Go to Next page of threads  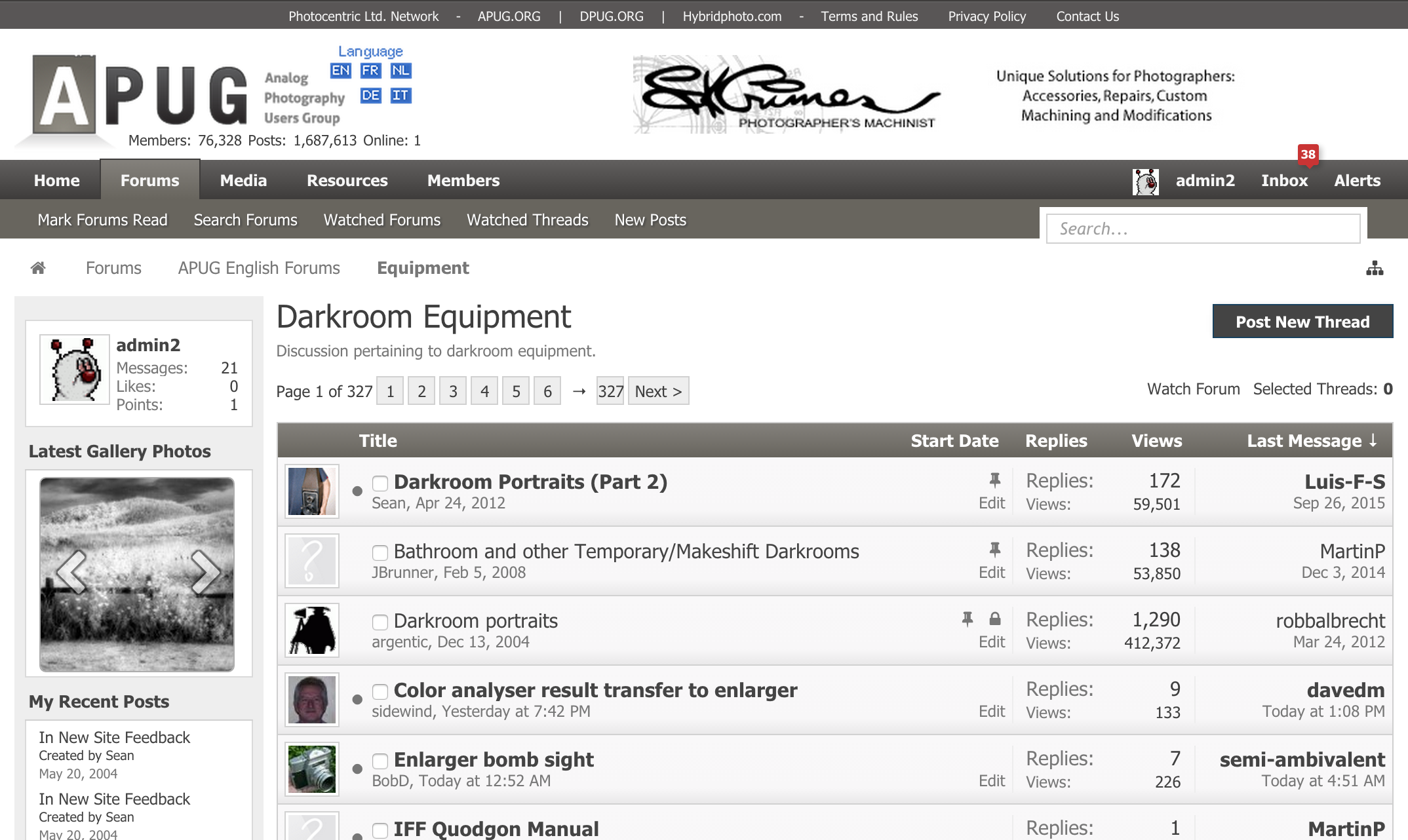pyautogui.click(x=658, y=391)
